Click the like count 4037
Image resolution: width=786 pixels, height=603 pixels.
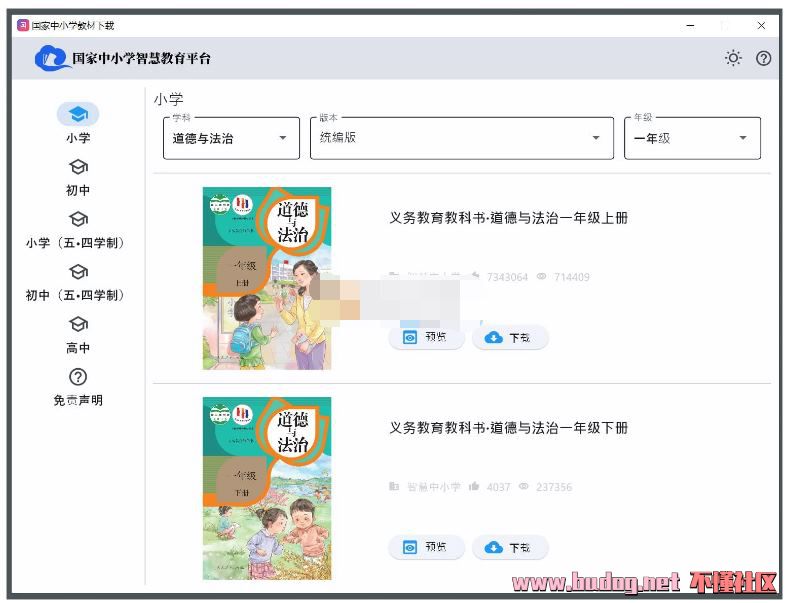498,487
